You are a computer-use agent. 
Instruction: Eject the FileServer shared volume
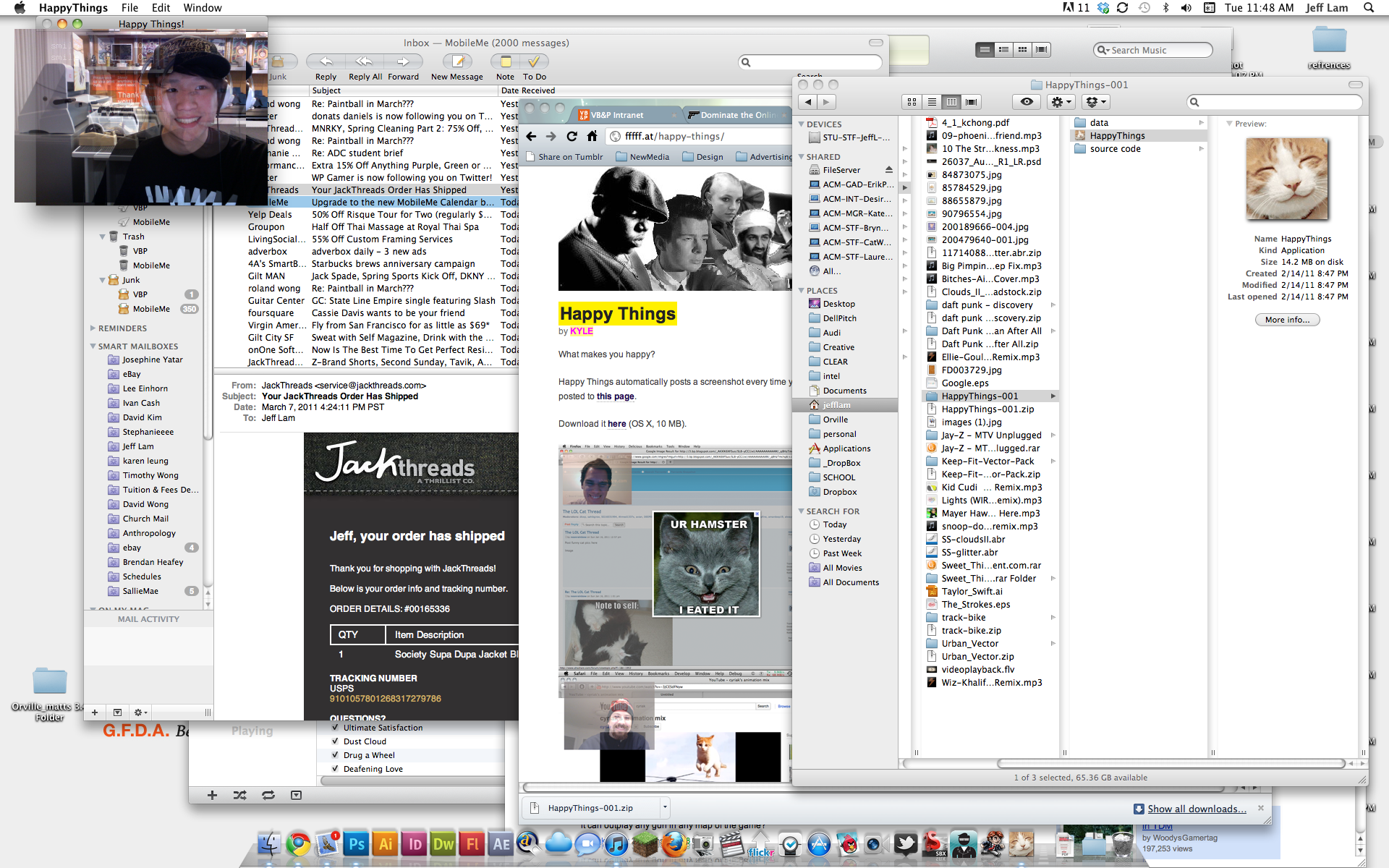coord(889,170)
